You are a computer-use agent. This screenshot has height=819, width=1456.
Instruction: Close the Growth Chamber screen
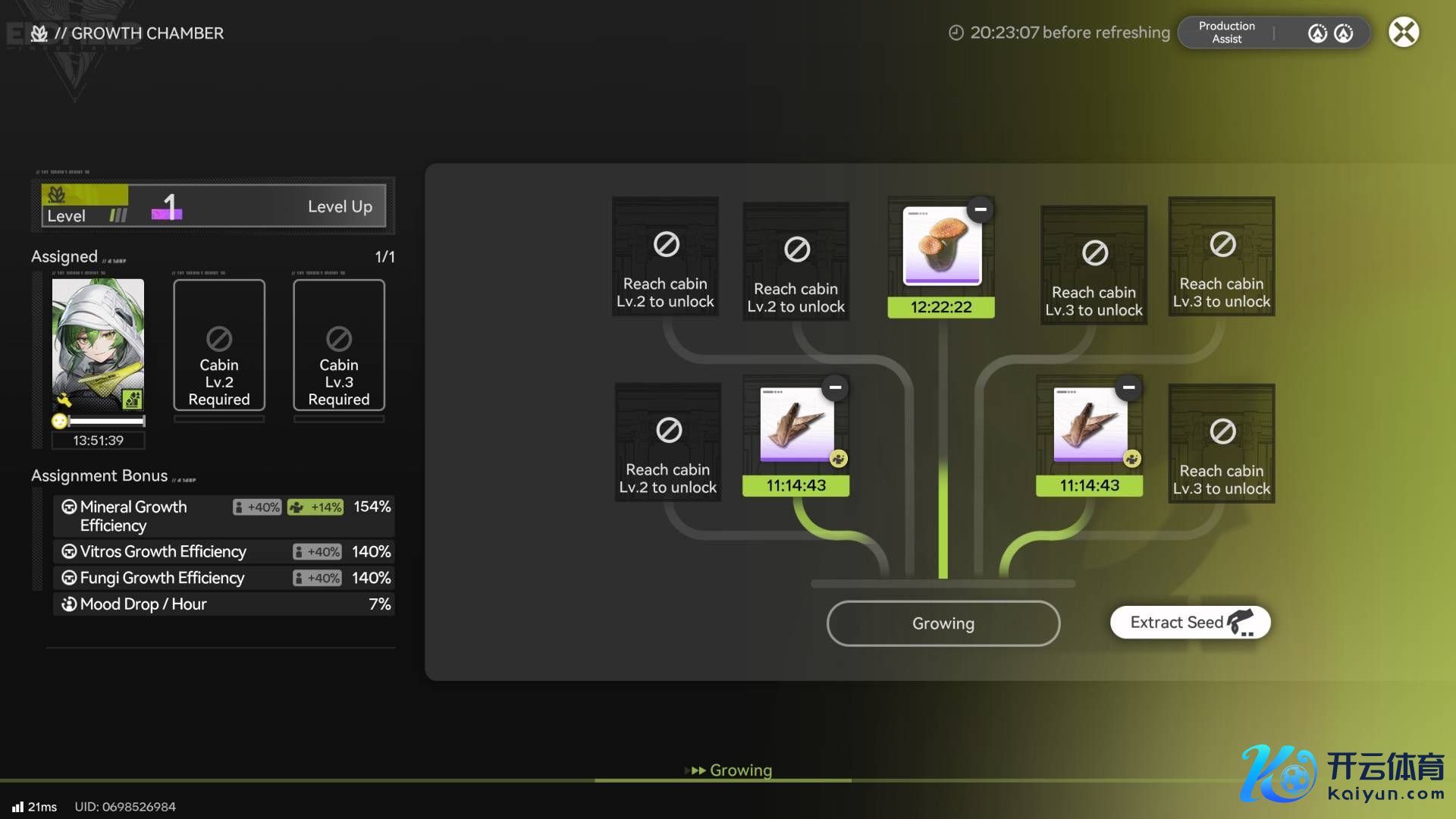(1403, 33)
